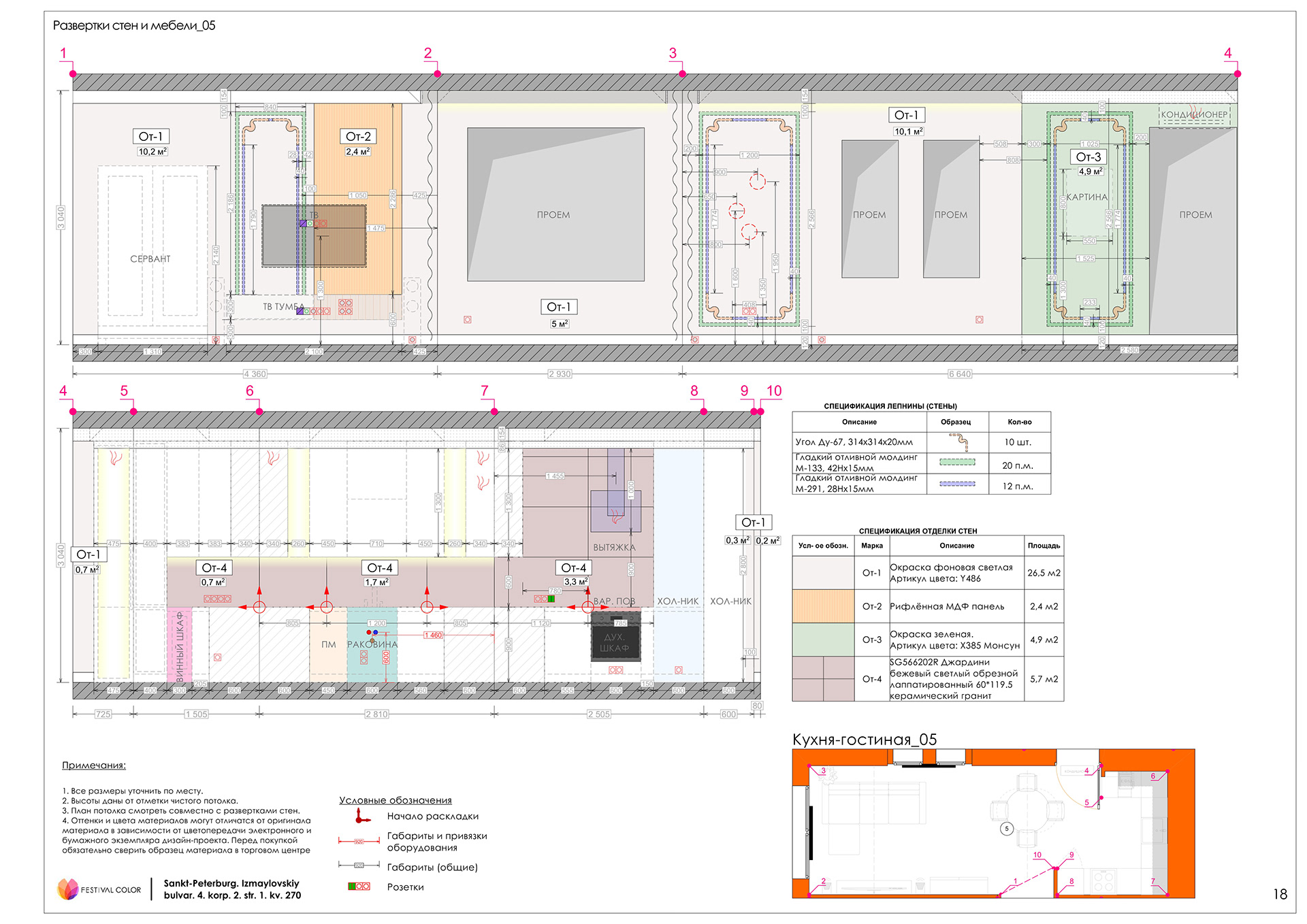Click the 'СЕРВАНТ' cabinet label

[x=150, y=259]
